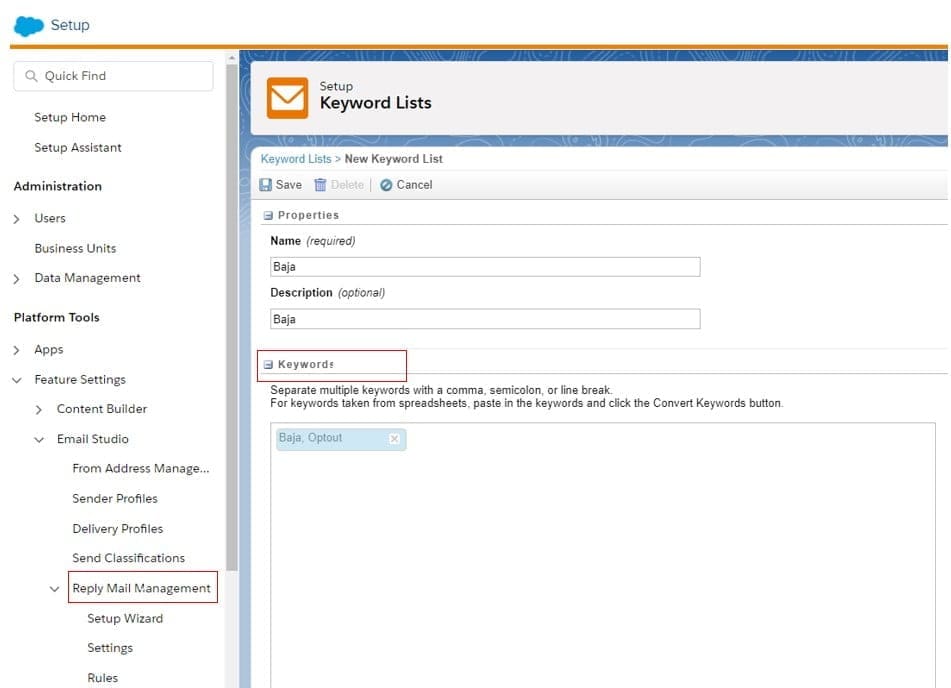The height and width of the screenshot is (688, 951).
Task: Click the Salesforce cloud logo
Action: pos(28,25)
